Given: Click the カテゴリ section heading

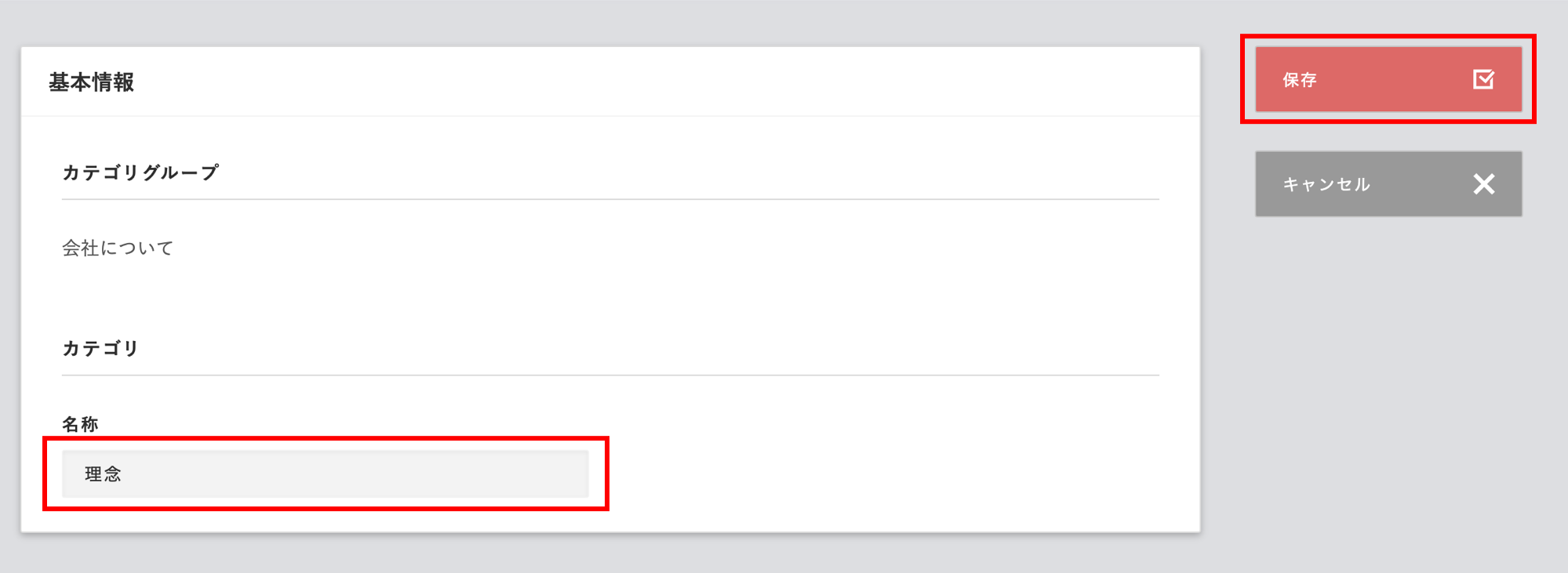Looking at the screenshot, I should (x=100, y=348).
